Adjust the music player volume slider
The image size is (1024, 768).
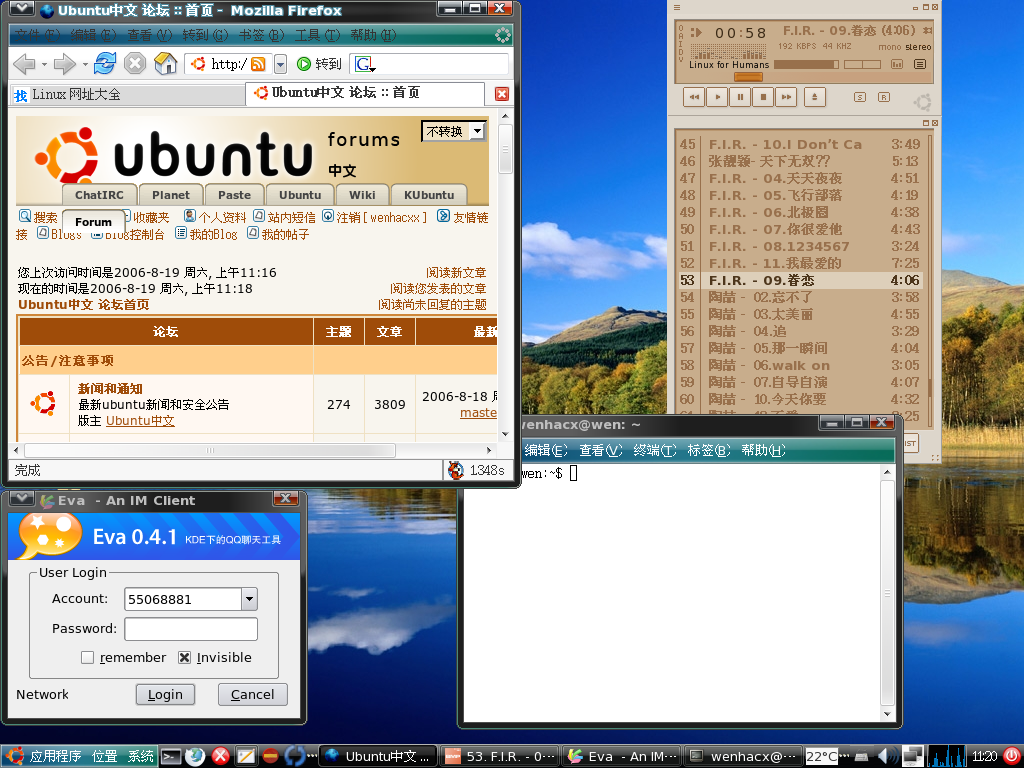pyautogui.click(x=806, y=65)
